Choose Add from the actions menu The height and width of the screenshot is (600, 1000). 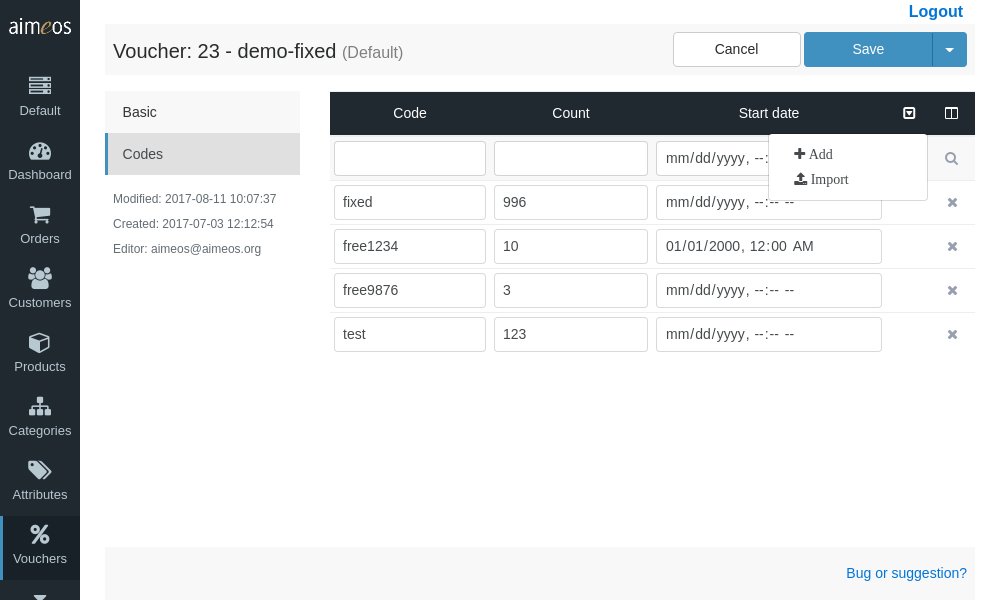813,154
